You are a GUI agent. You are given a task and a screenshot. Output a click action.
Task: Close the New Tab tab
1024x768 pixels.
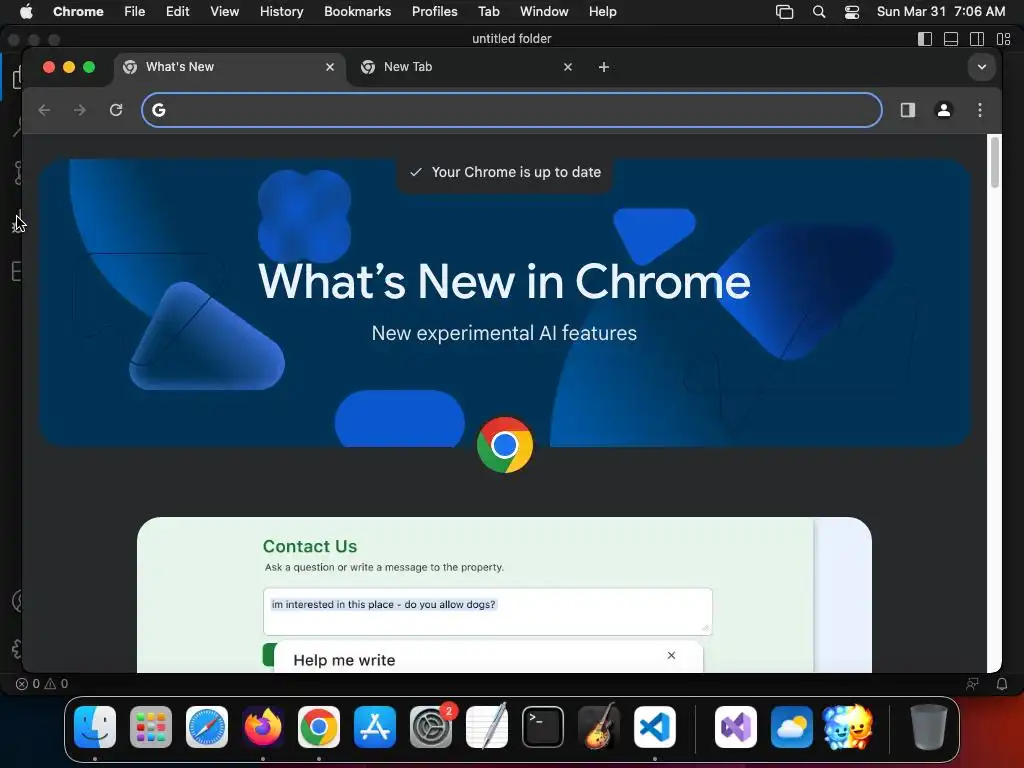[x=568, y=67]
